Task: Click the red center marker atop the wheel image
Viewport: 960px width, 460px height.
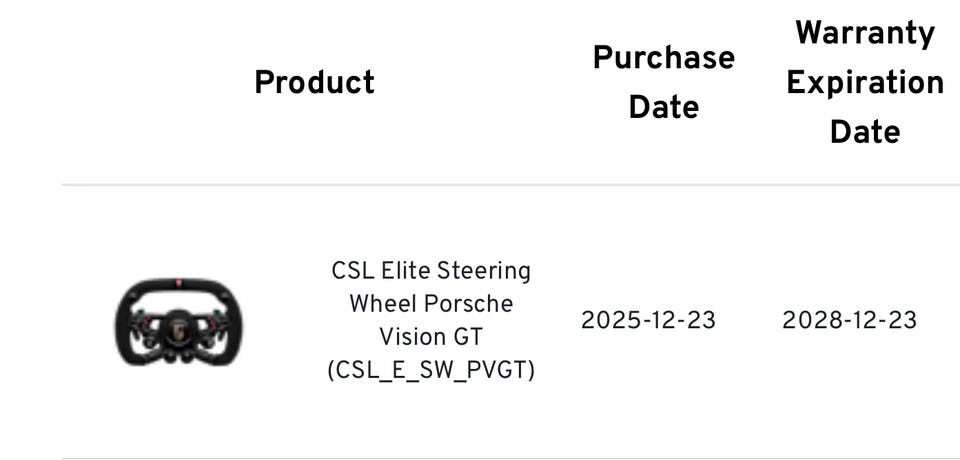Action: pyautogui.click(x=179, y=284)
